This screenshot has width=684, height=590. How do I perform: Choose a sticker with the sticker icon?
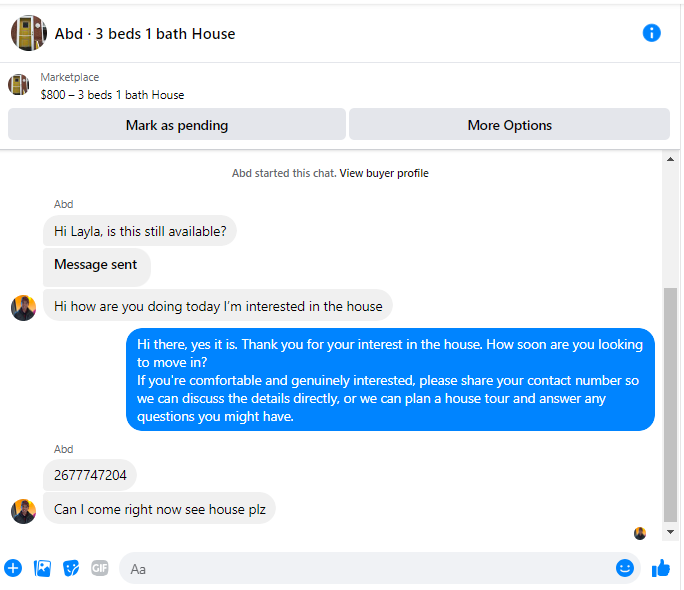(71, 568)
